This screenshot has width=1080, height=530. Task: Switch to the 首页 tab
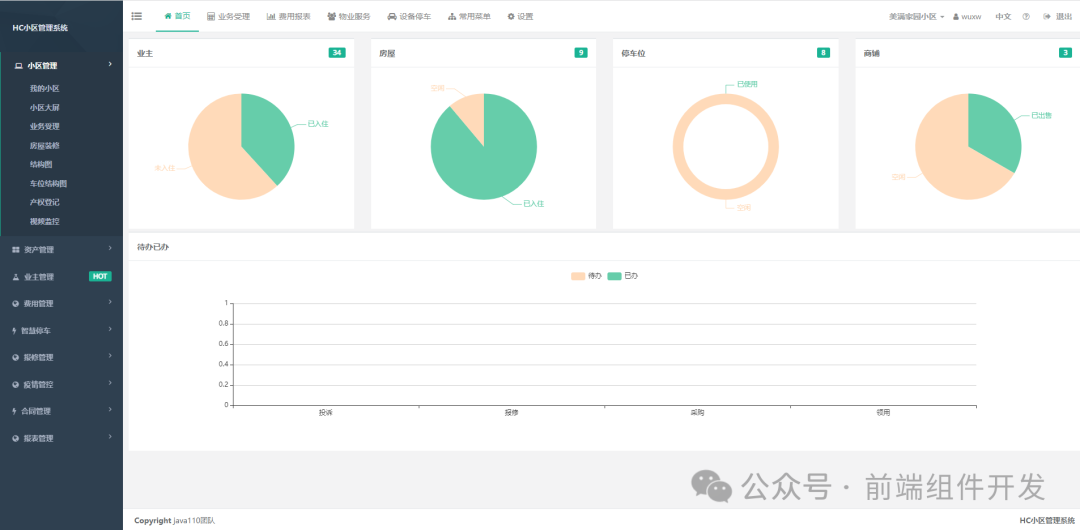click(177, 16)
